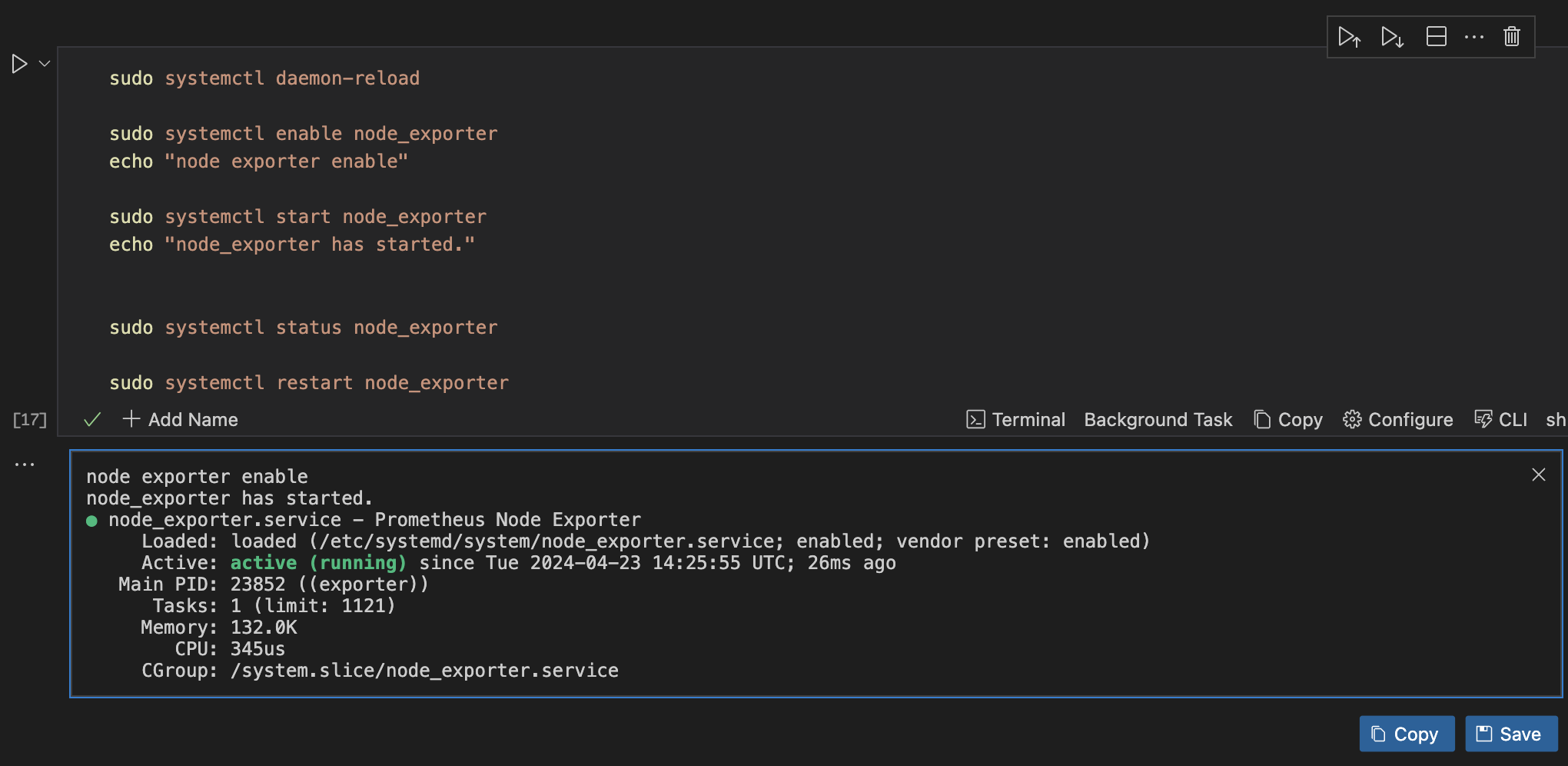The height and width of the screenshot is (766, 1568).
Task: Open output more actions ellipsis
Action: [x=25, y=465]
